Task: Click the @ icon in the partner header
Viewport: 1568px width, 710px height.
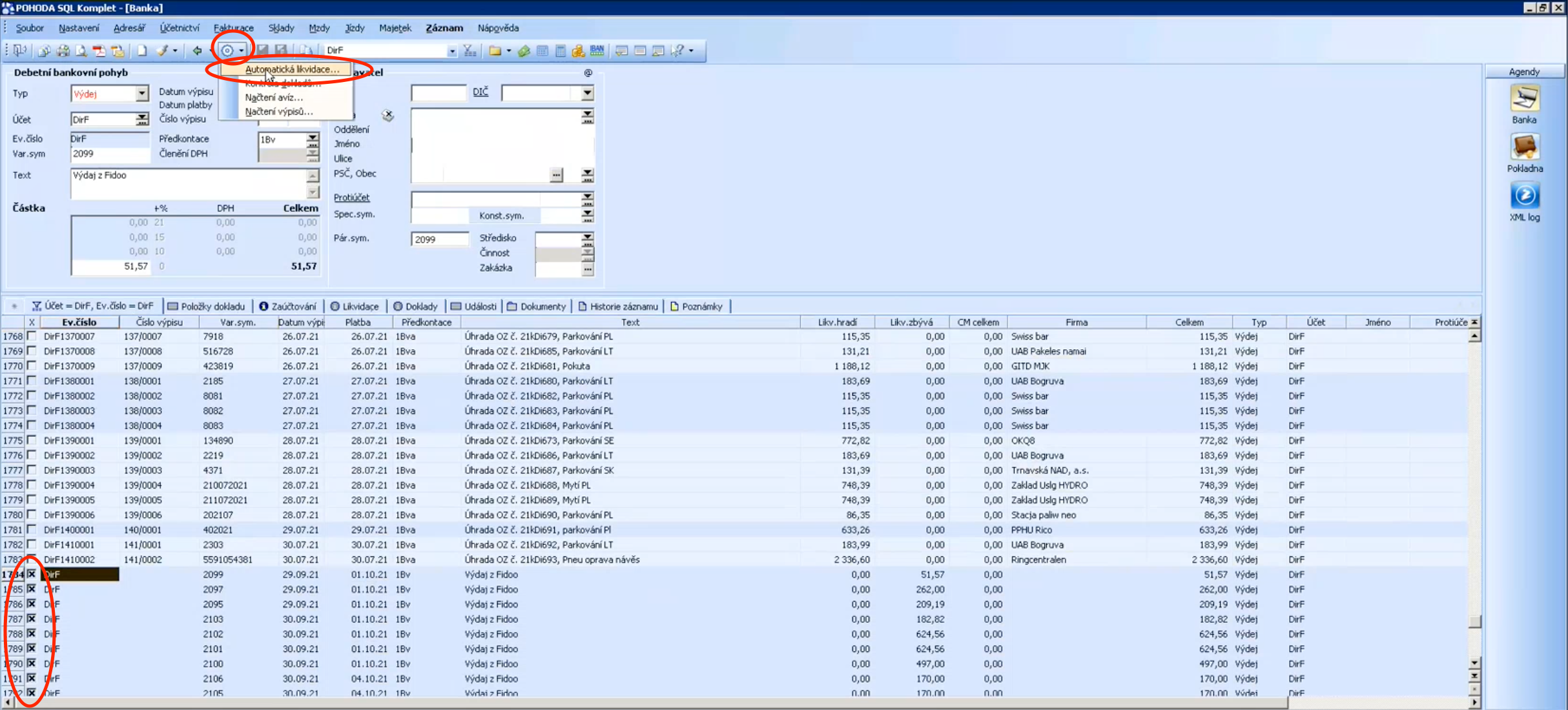Action: point(588,73)
